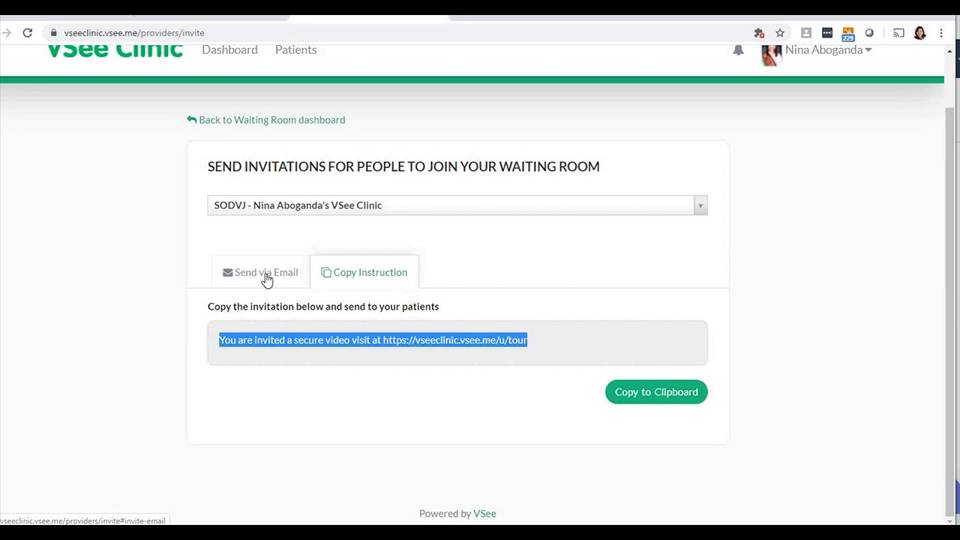Viewport: 960px width, 540px height.
Task: Open the Chrome three-dot menu
Action: click(942, 33)
